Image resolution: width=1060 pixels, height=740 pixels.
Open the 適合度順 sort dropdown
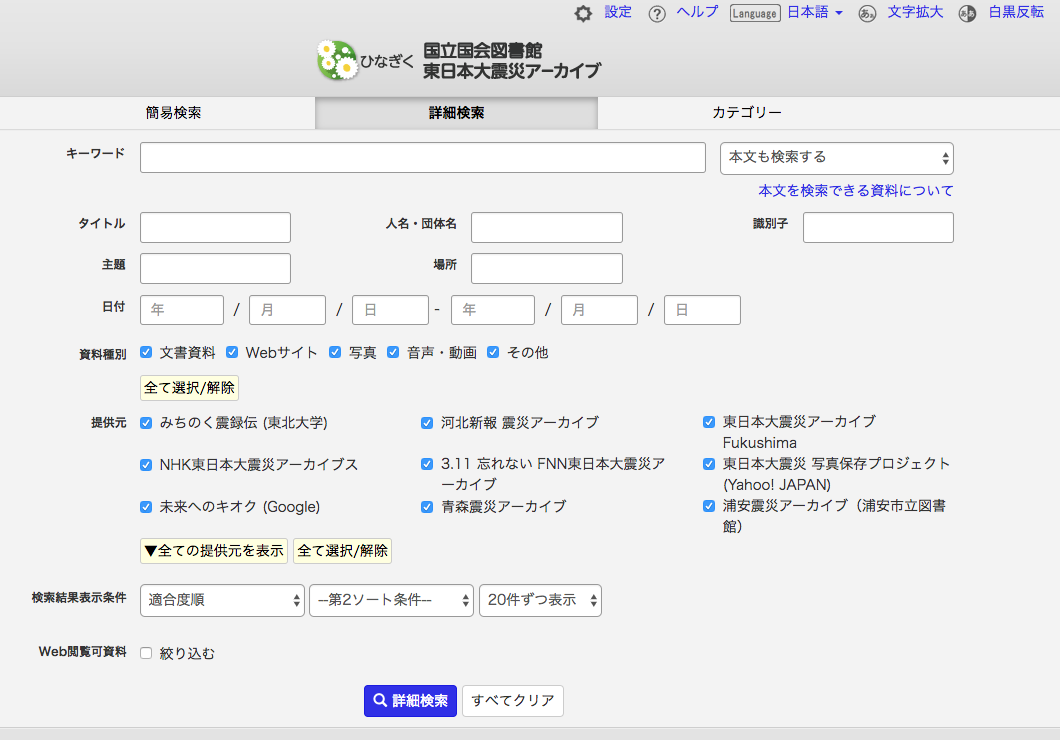coord(222,600)
